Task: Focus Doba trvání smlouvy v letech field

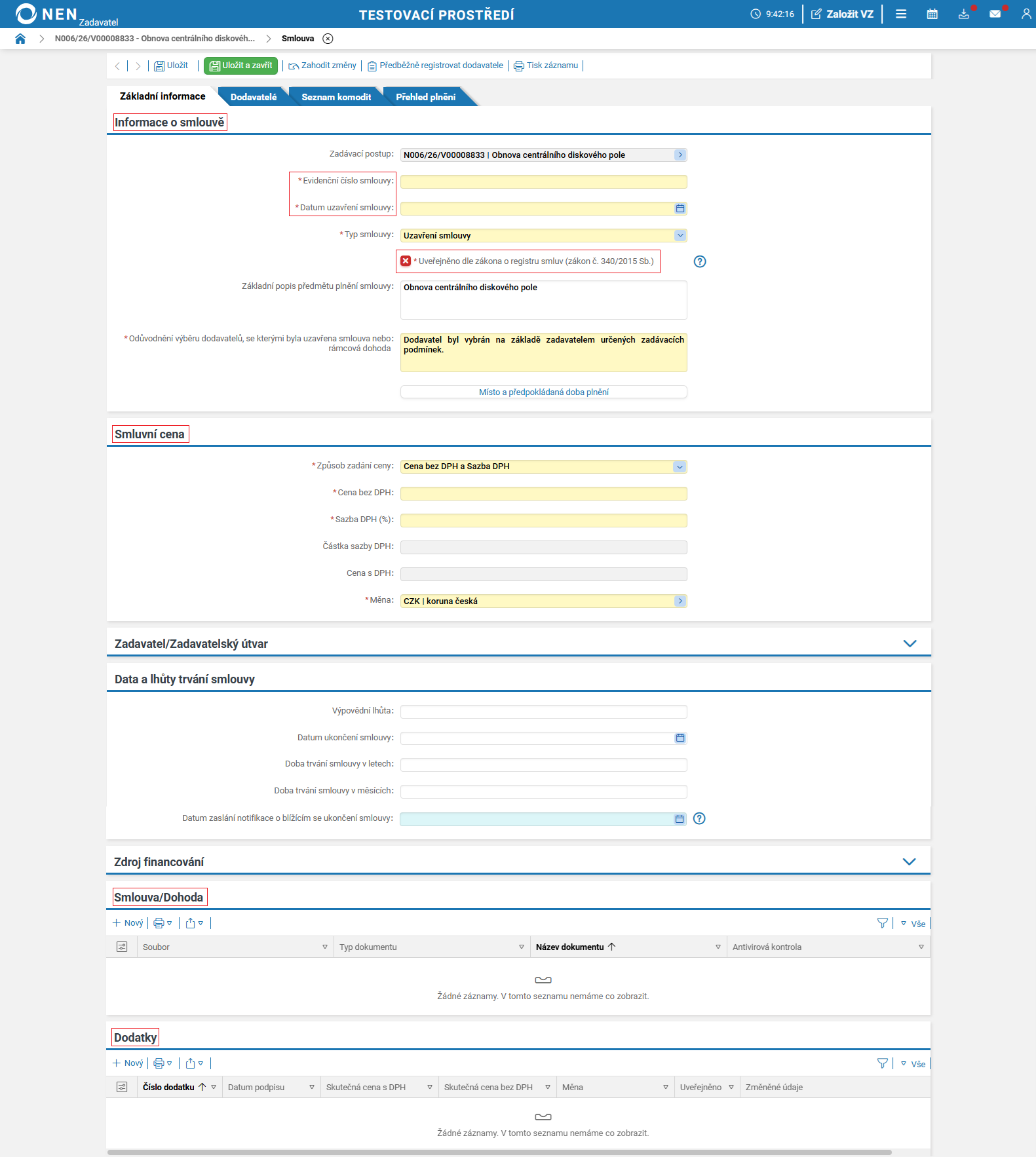Action: 544,765
